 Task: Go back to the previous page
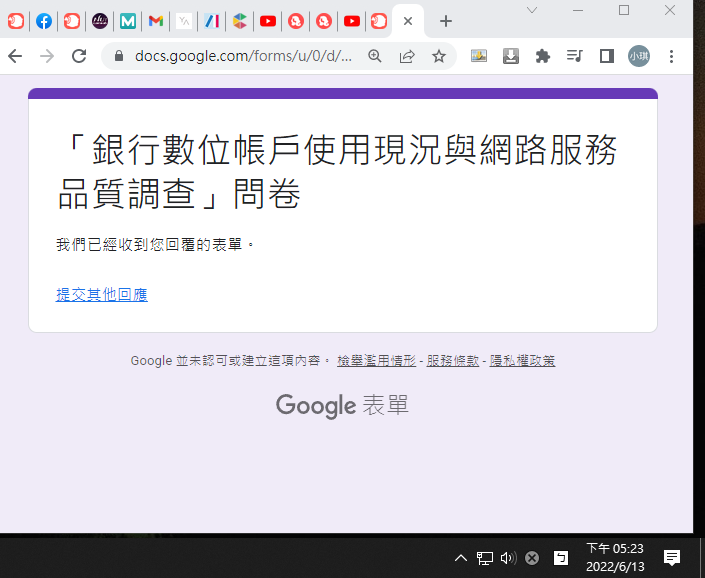click(15, 56)
